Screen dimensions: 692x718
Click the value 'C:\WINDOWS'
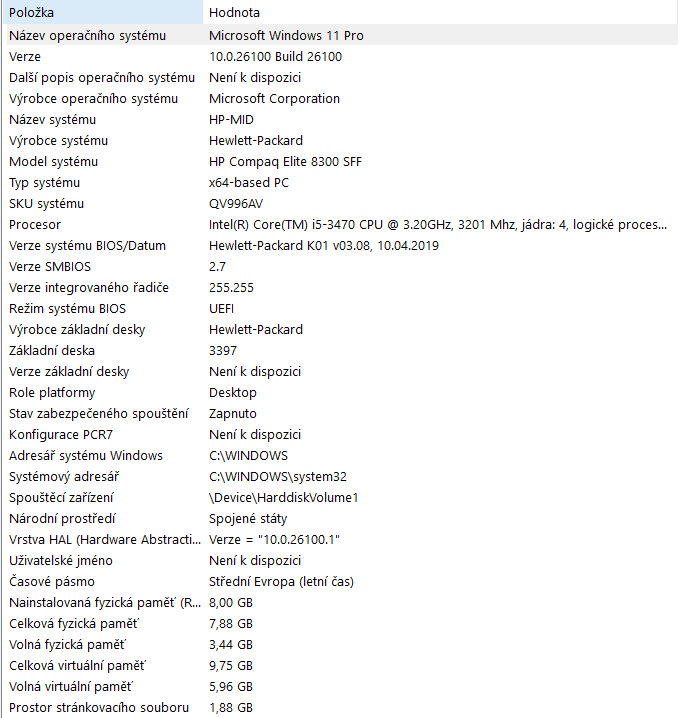(x=248, y=456)
